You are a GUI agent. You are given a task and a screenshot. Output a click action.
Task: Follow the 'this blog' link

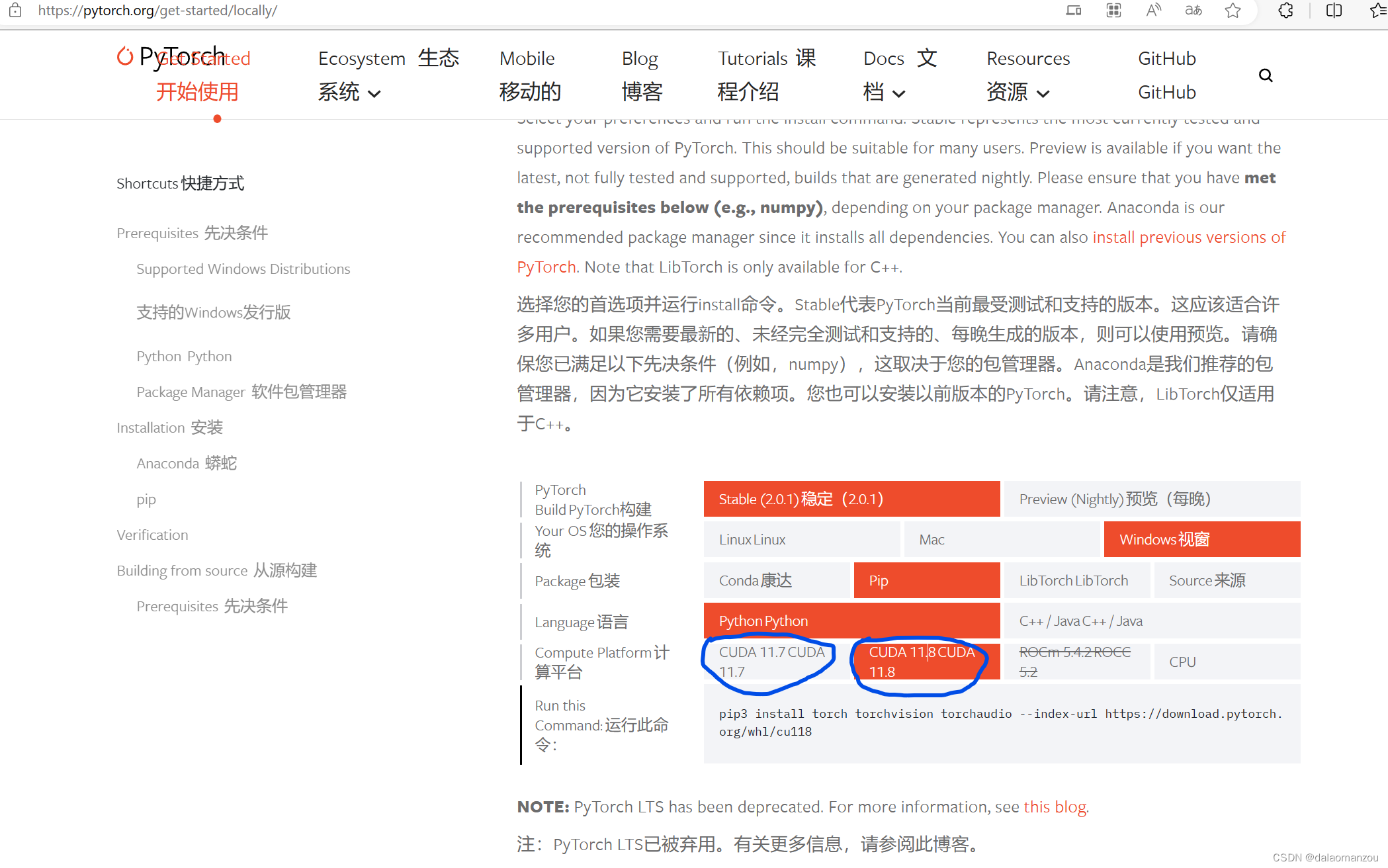tap(1055, 806)
